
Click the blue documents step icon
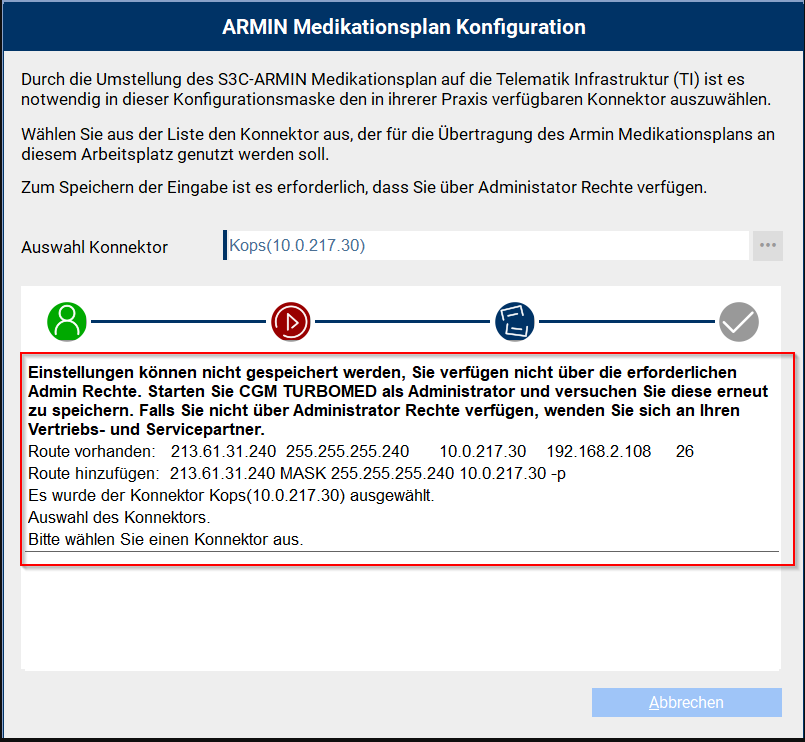point(515,322)
